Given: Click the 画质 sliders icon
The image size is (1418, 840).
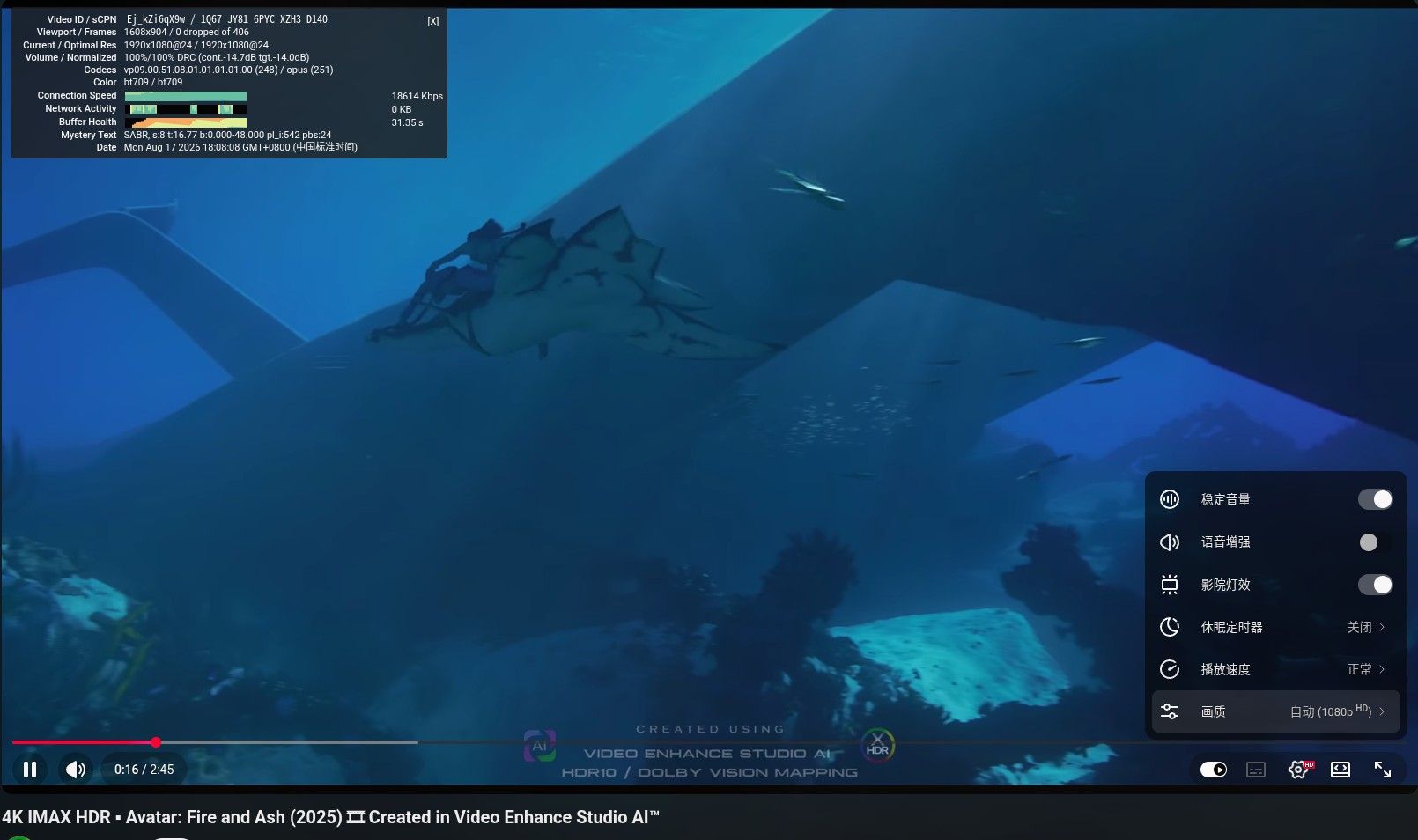Looking at the screenshot, I should click(x=1170, y=711).
